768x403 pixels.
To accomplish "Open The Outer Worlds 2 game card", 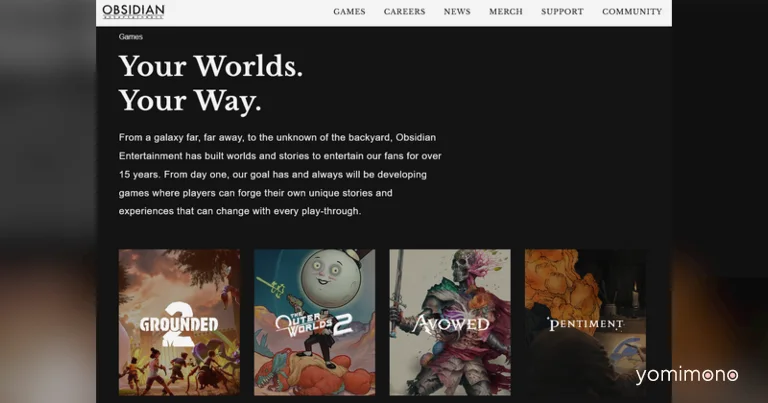I will point(314,322).
